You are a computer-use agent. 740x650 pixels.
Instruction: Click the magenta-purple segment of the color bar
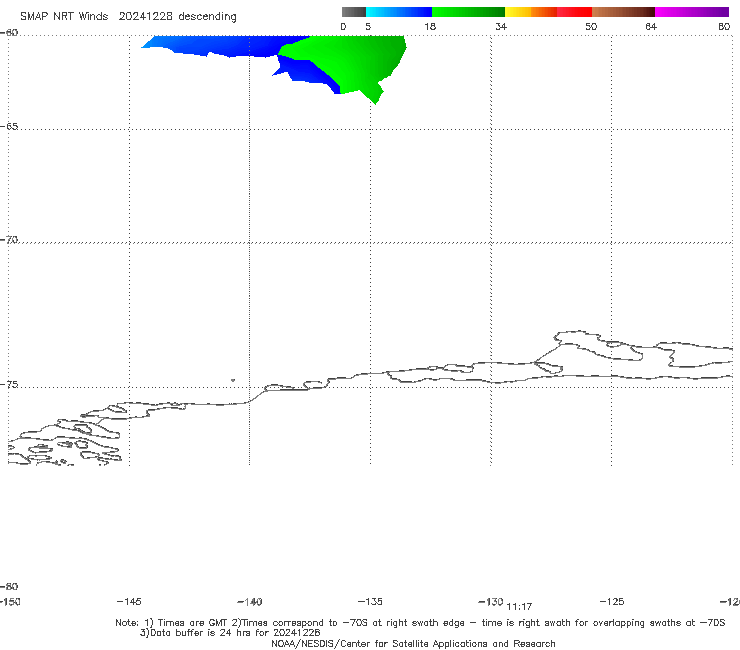click(692, 12)
